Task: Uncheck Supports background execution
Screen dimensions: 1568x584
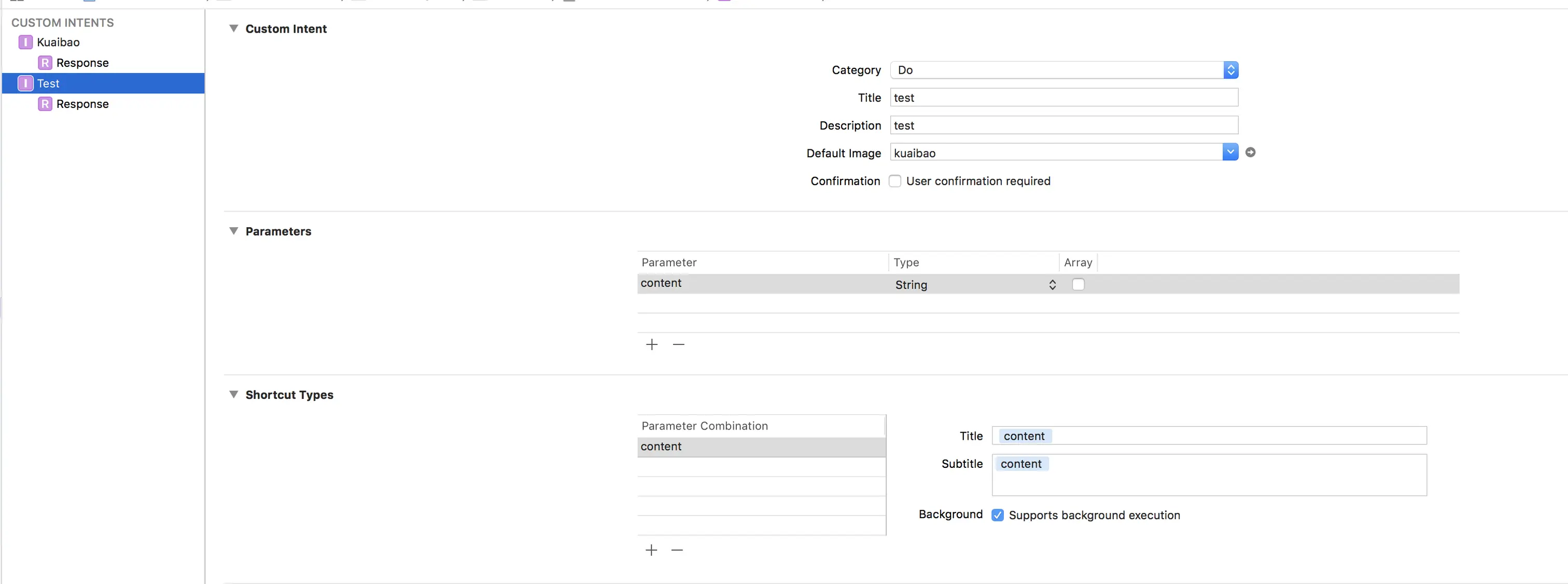Action: (x=997, y=515)
